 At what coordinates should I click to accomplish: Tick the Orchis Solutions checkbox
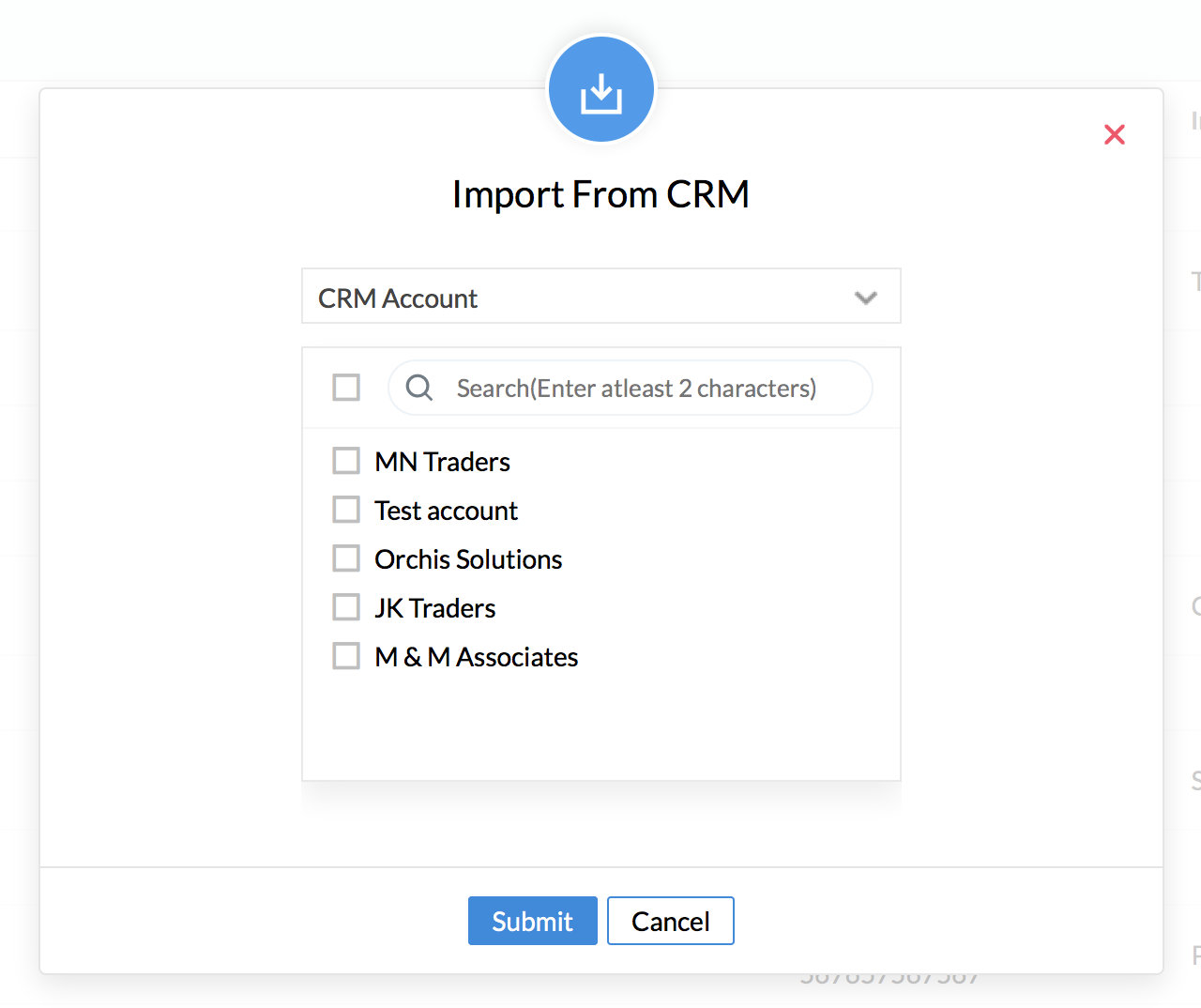[346, 558]
